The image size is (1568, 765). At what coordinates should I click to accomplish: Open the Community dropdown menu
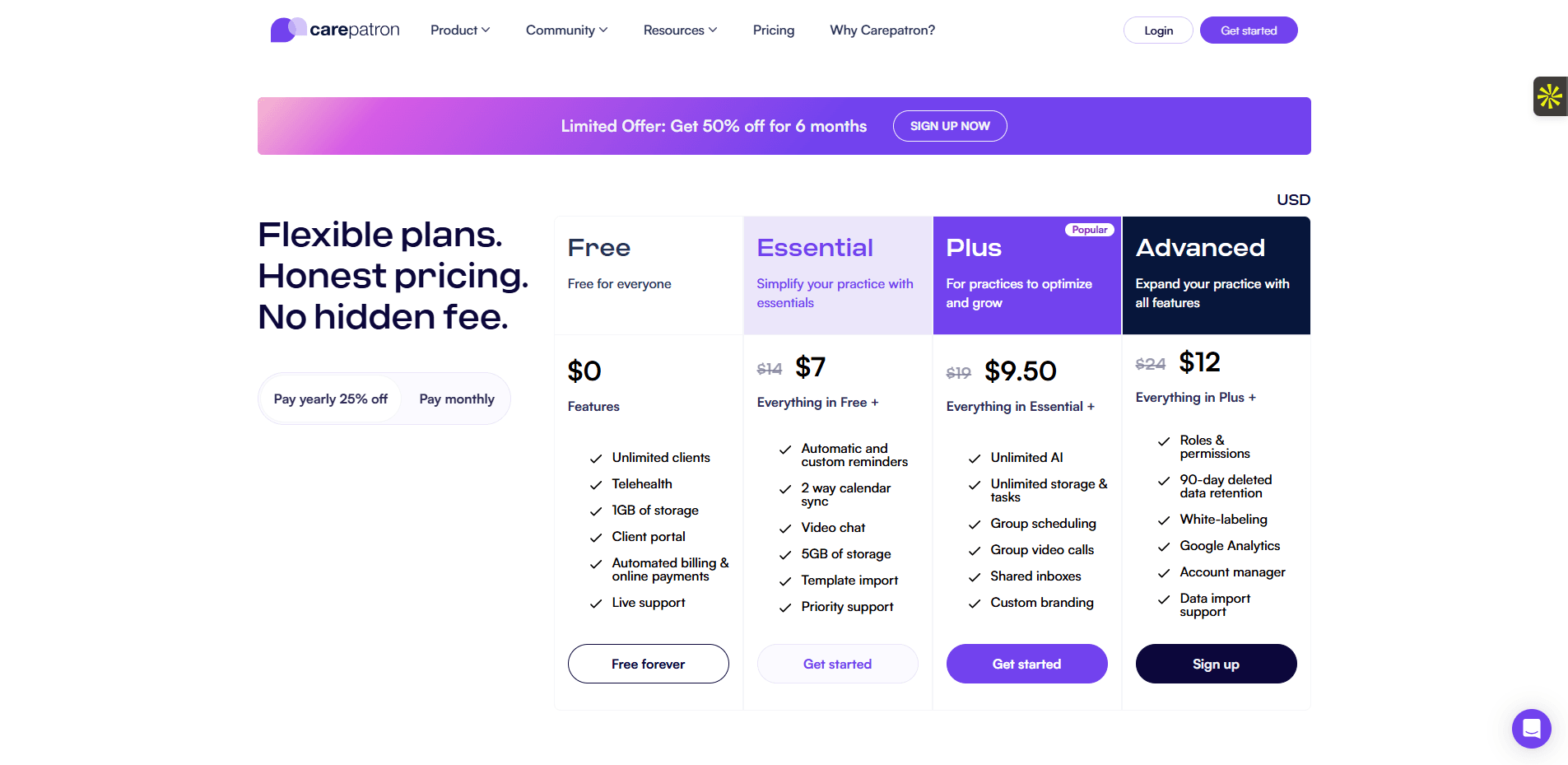pyautogui.click(x=566, y=30)
